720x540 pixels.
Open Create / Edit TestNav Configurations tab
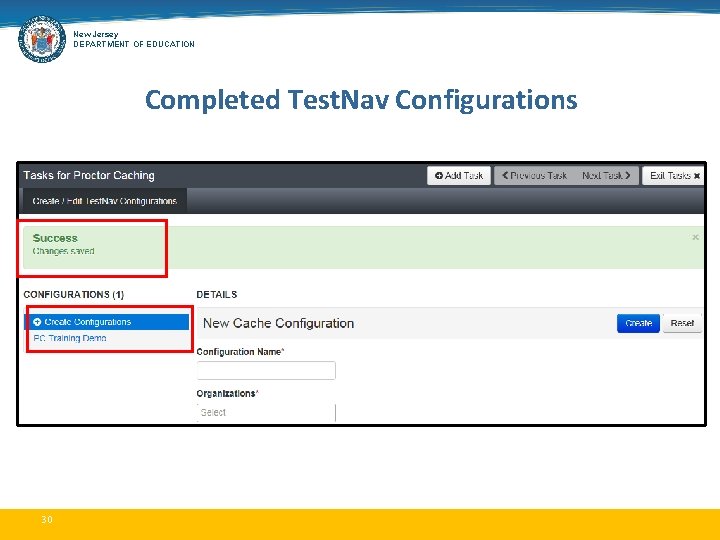[104, 201]
